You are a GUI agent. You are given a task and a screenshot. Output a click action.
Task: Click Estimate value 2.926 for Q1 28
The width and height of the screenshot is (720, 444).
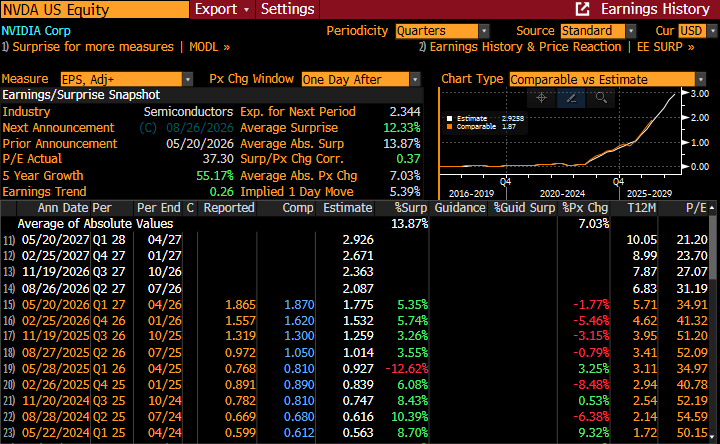358,240
